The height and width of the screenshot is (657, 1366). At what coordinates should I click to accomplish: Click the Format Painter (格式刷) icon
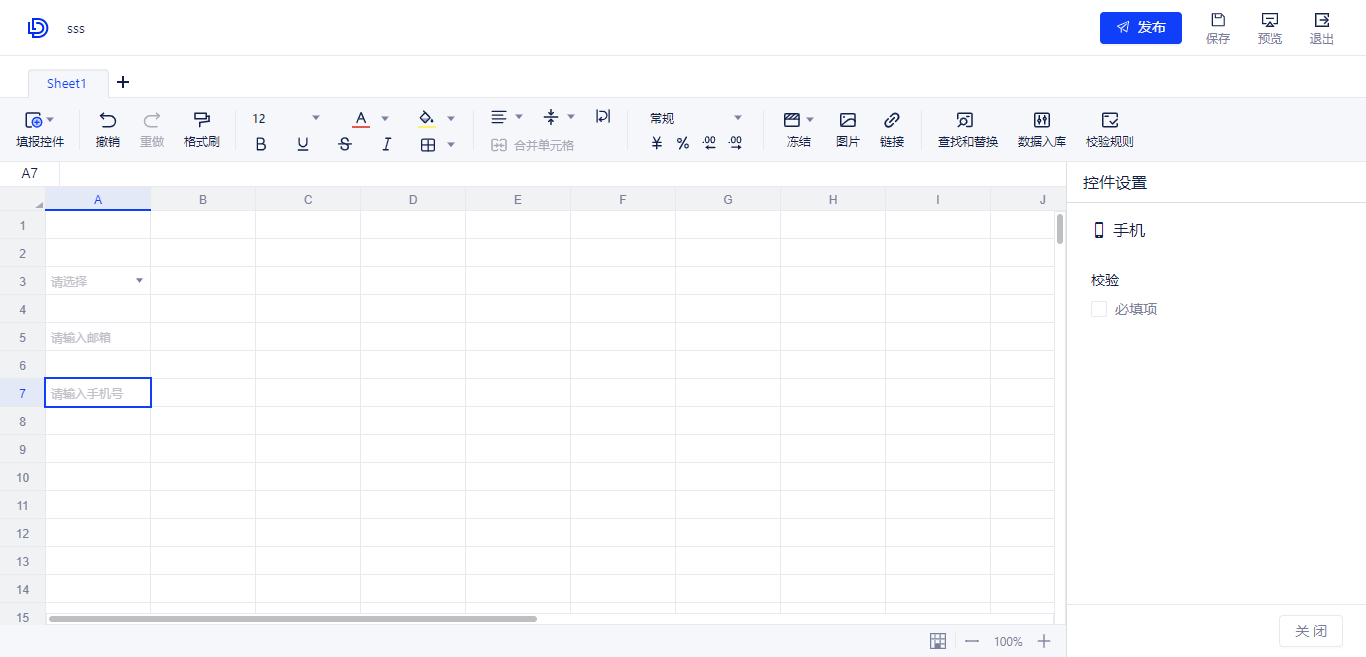click(201, 120)
